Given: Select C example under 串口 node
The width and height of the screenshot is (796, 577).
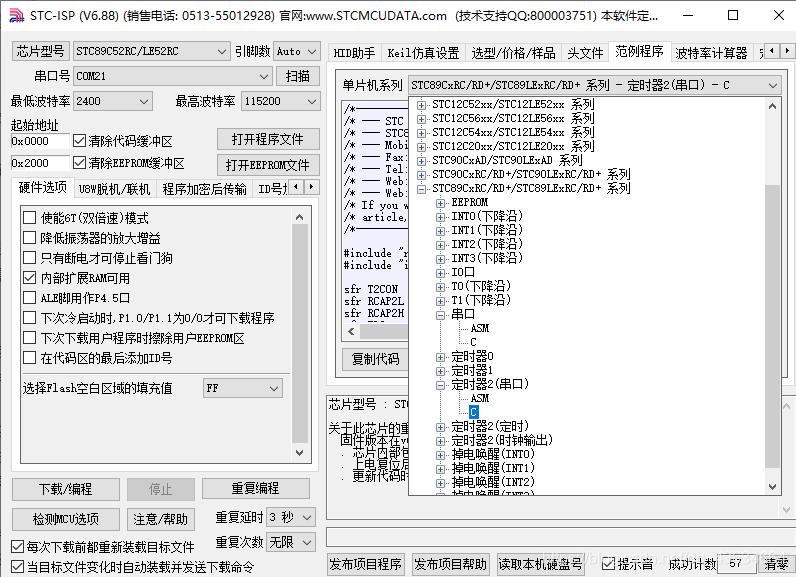Looking at the screenshot, I should click(473, 342).
